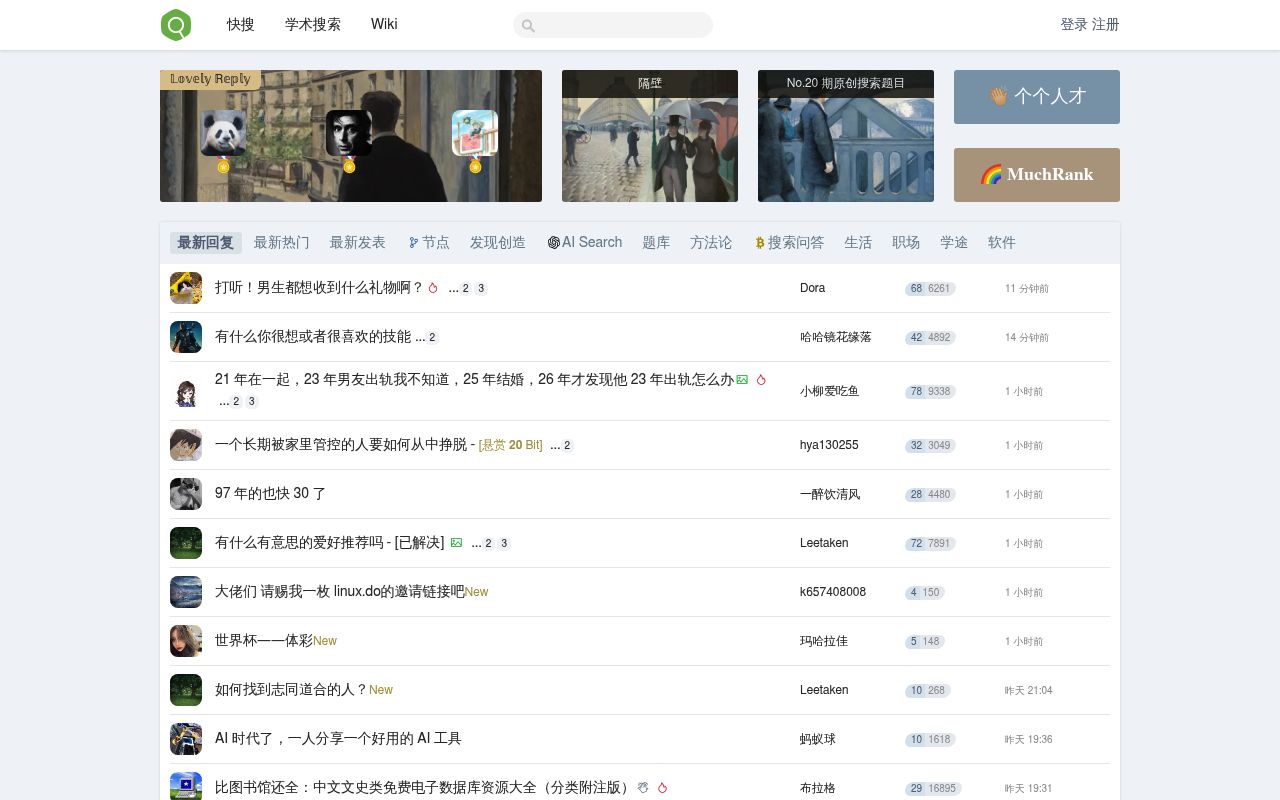Open the AI Search tab

pyautogui.click(x=585, y=243)
